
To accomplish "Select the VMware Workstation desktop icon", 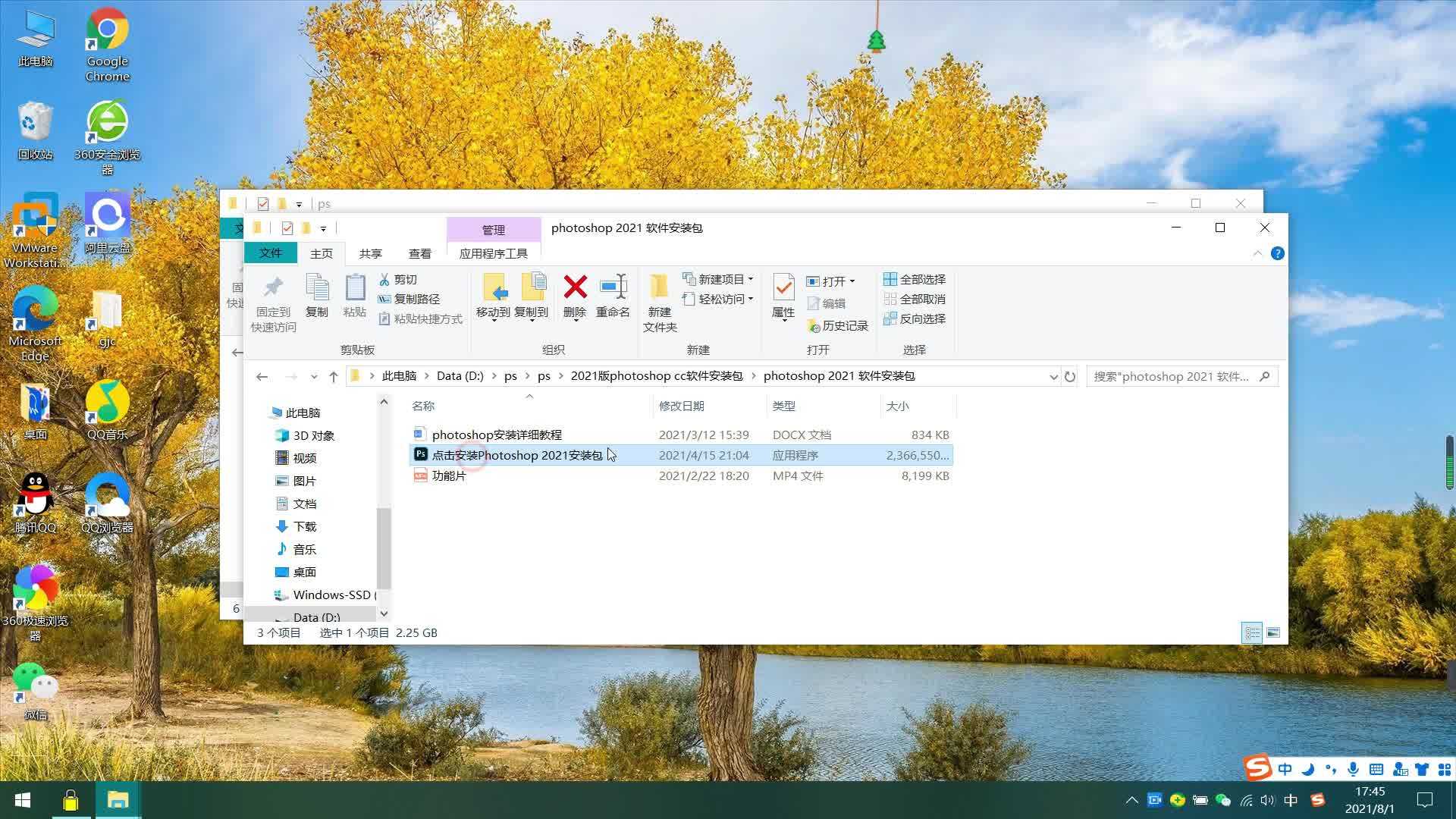I will pos(35,231).
